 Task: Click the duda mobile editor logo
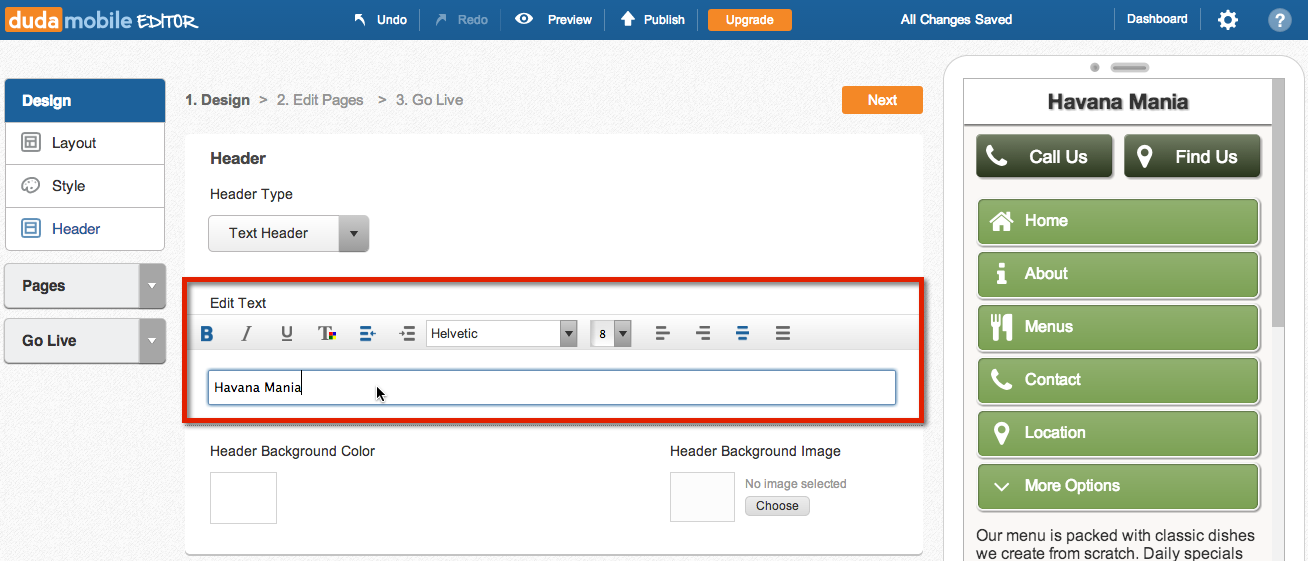point(101,20)
